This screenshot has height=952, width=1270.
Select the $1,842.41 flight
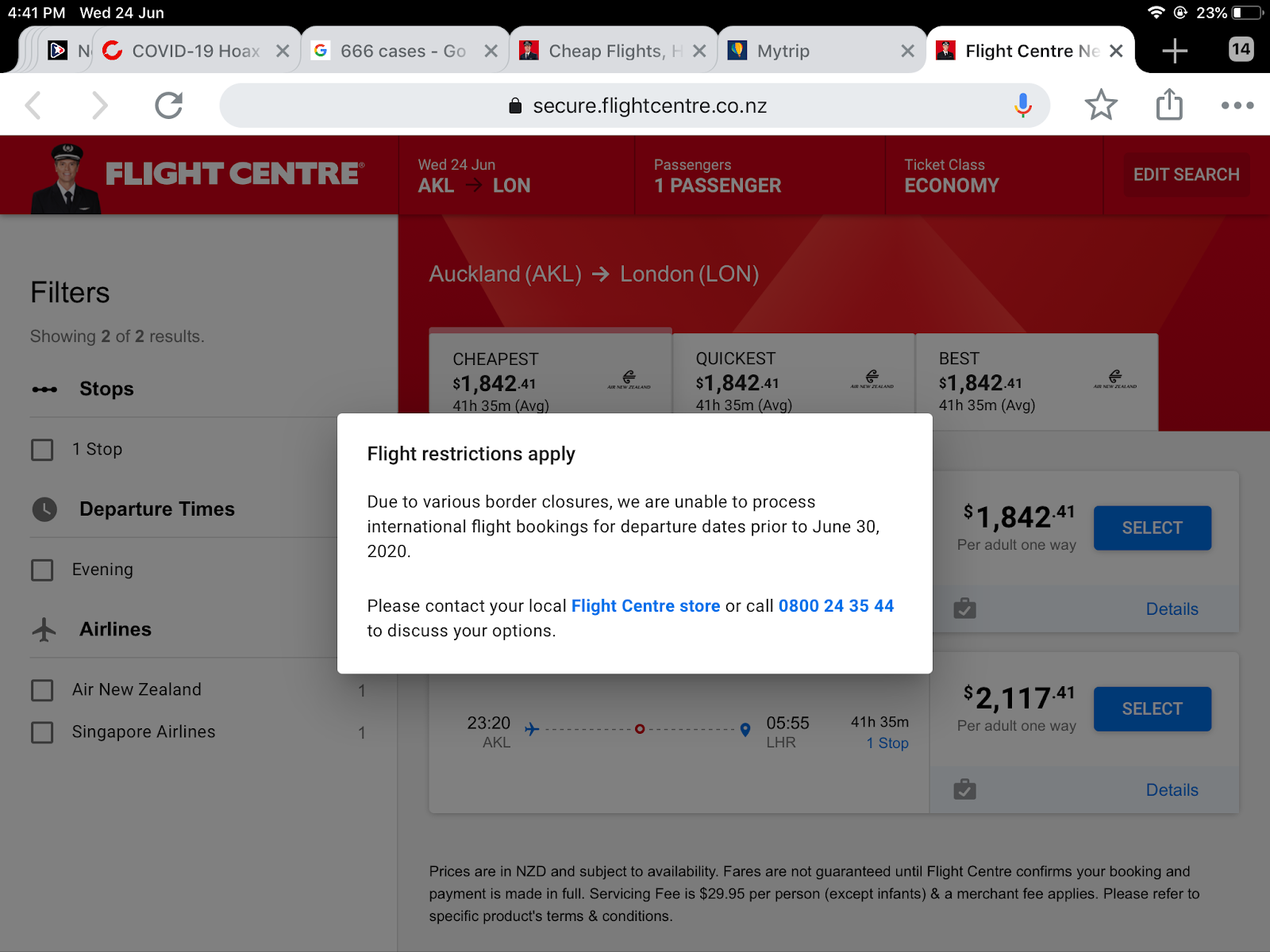coord(1153,528)
